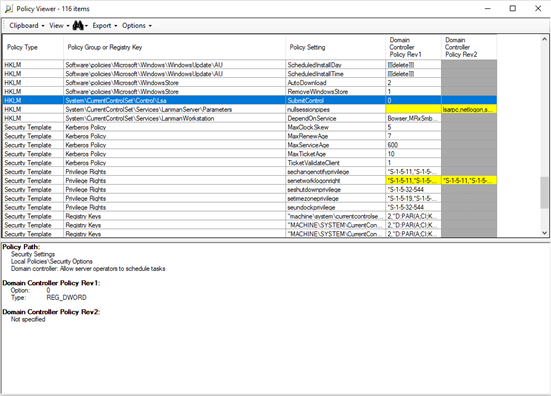The image size is (551, 396).
Task: Open the Export menu
Action: tap(105, 26)
